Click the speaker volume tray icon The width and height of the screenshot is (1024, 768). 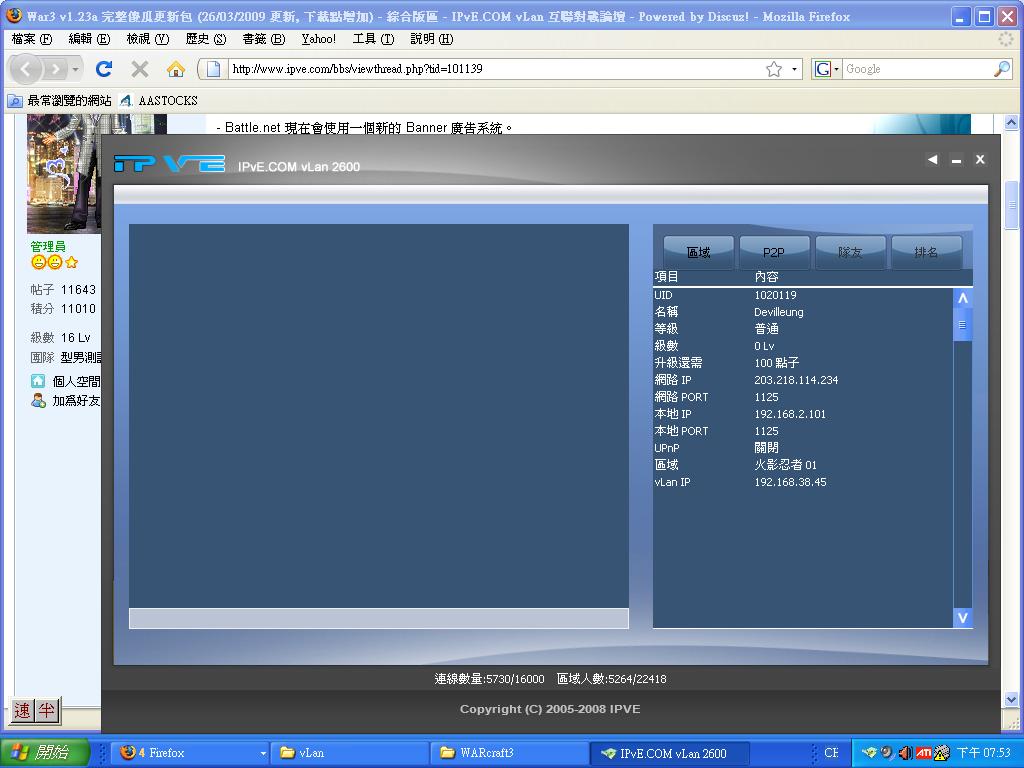click(905, 752)
